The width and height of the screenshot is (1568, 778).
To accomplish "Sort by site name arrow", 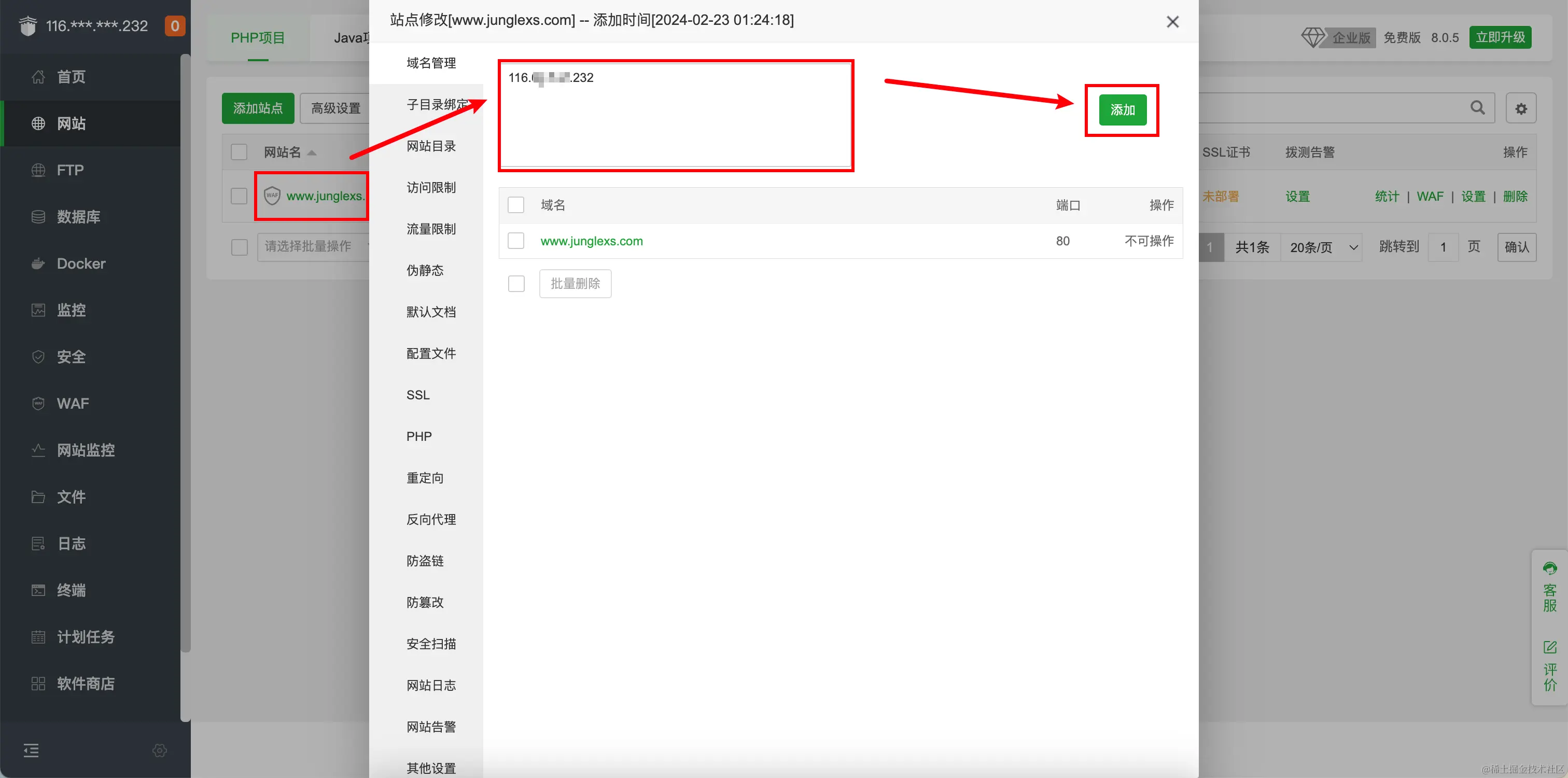I will pos(312,153).
